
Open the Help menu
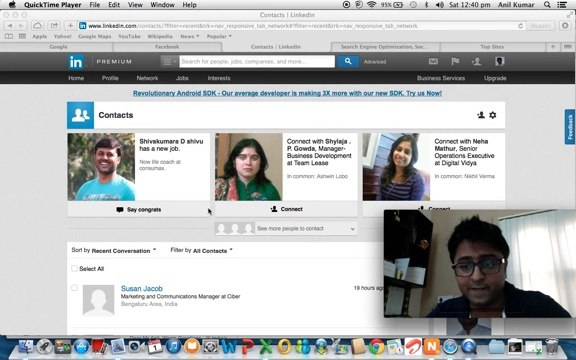(190, 5)
